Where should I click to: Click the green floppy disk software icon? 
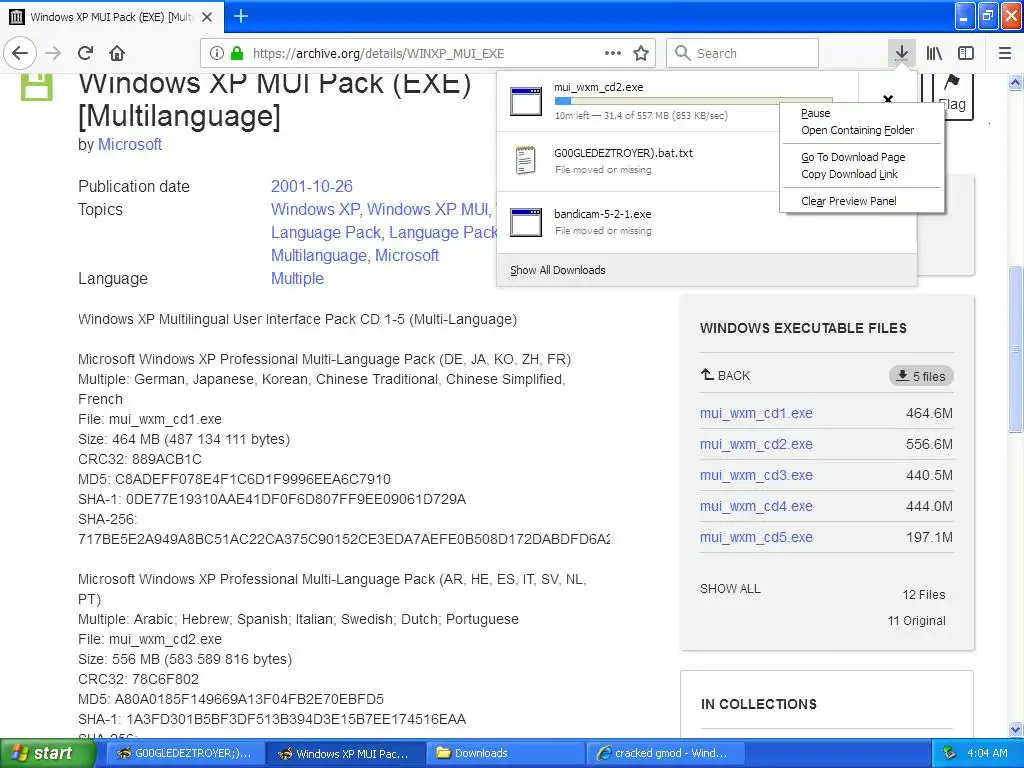click(x=36, y=87)
